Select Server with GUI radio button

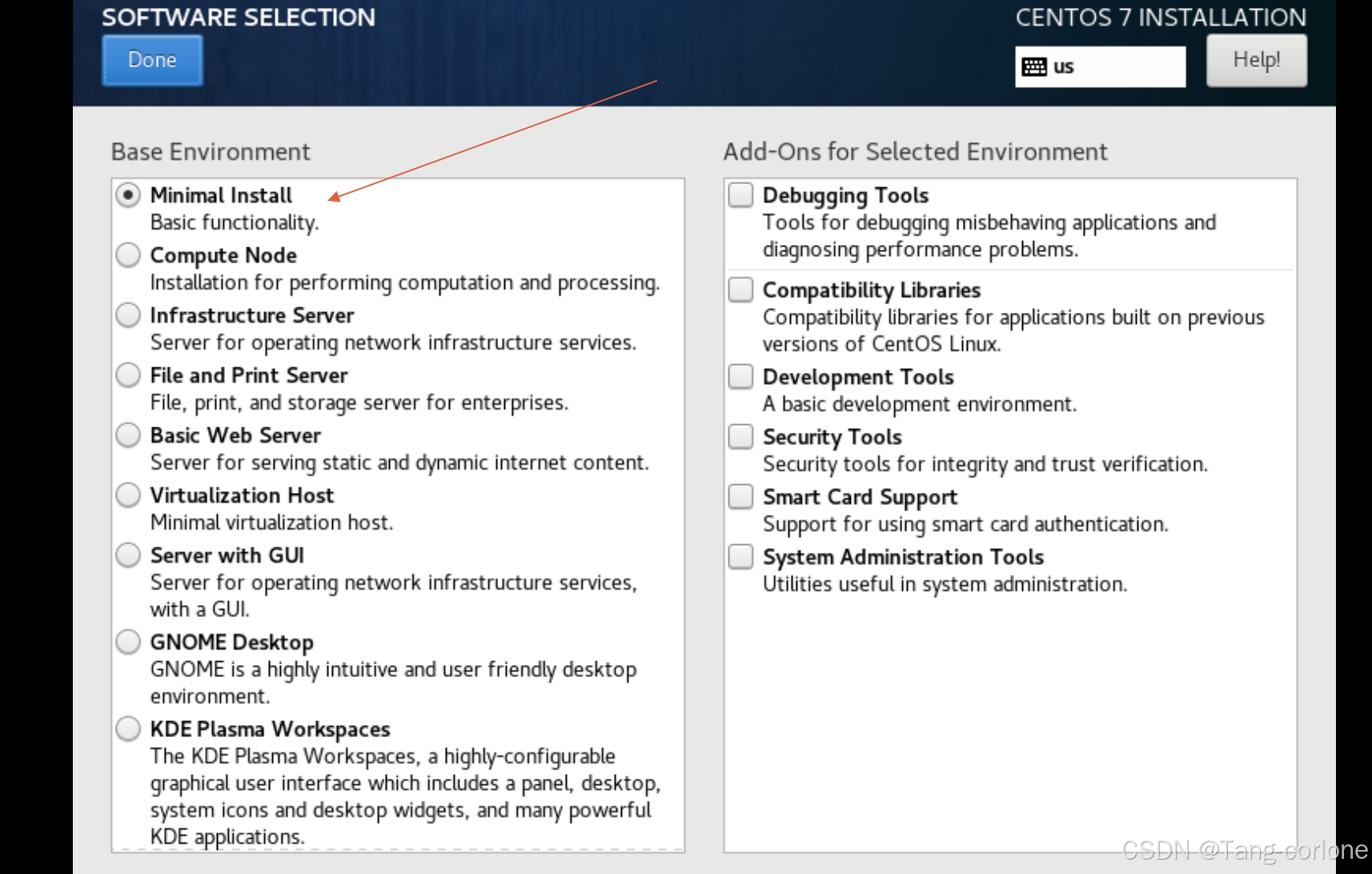pyautogui.click(x=128, y=555)
